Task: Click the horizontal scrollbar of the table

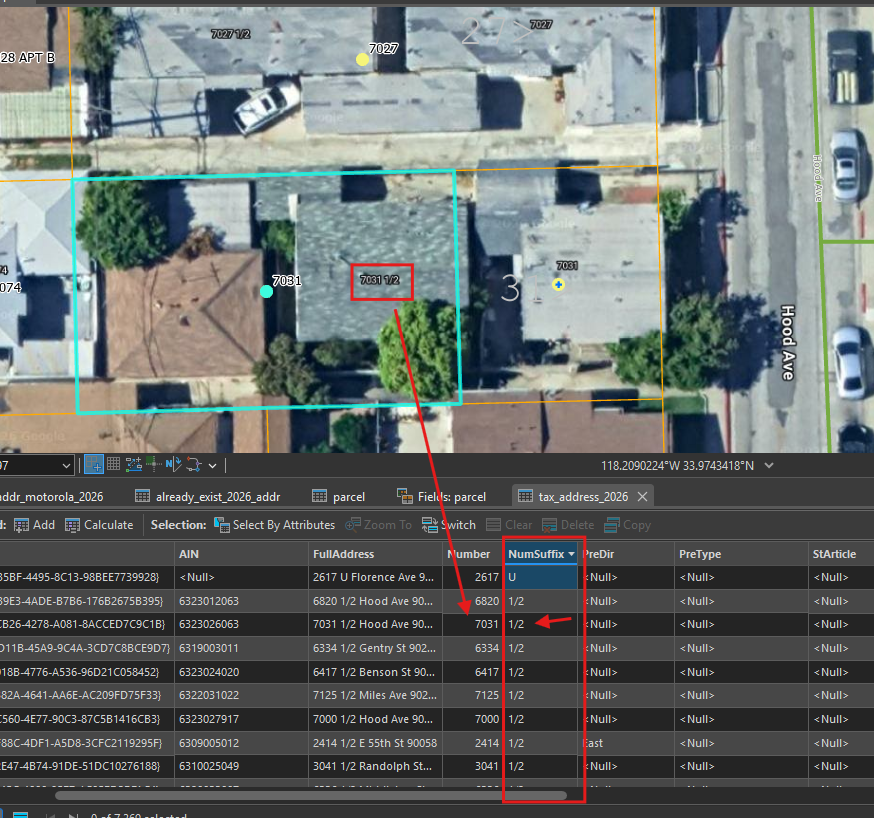Action: [310, 795]
